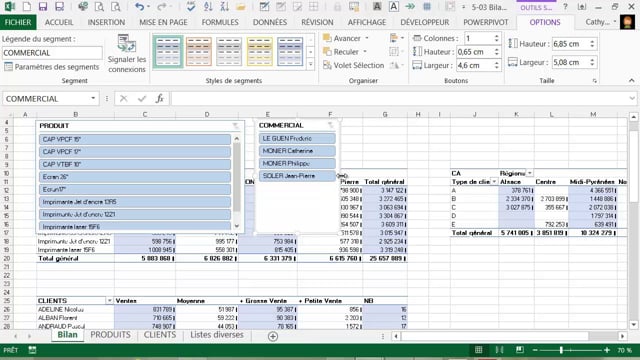Click the Légende du segment text field
The height and width of the screenshot is (360, 640).
pyautogui.click(x=52, y=53)
